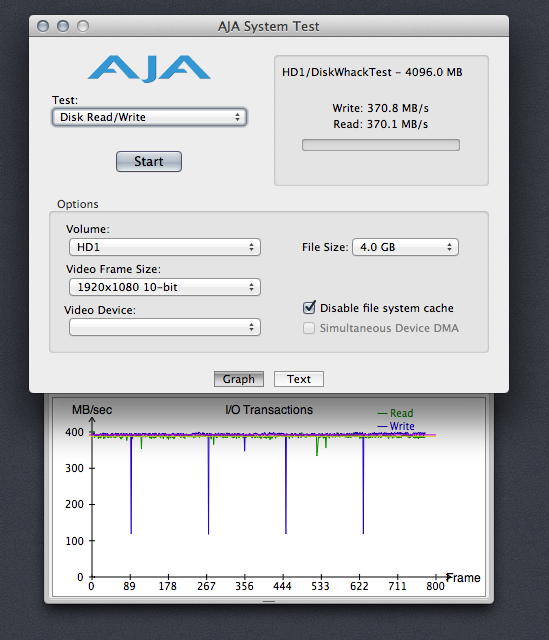Click the 444 frame tick label
The height and width of the screenshot is (640, 549).
pyautogui.click(x=282, y=587)
